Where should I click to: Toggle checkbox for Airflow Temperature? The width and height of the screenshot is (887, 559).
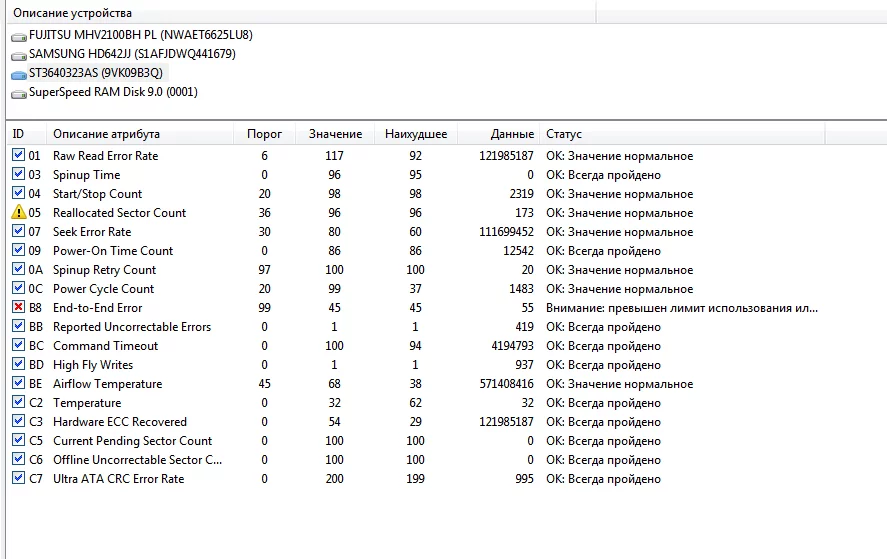click(x=19, y=383)
